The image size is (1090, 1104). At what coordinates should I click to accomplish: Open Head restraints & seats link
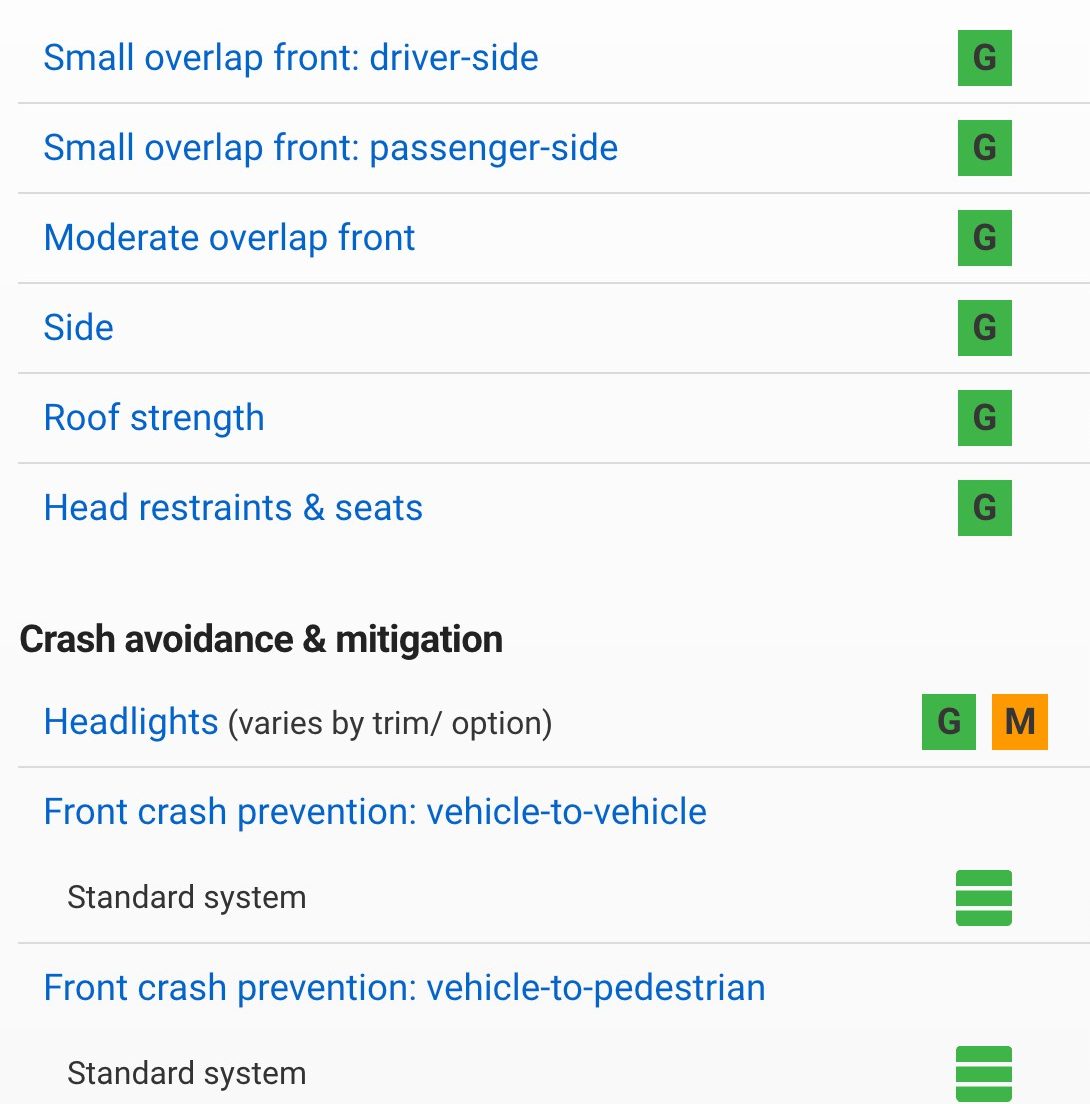pyautogui.click(x=233, y=508)
